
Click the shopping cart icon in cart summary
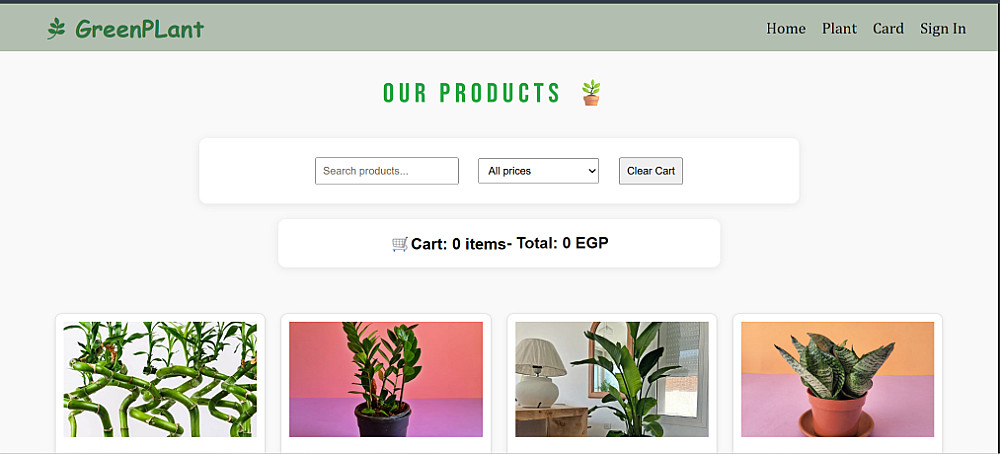point(400,244)
